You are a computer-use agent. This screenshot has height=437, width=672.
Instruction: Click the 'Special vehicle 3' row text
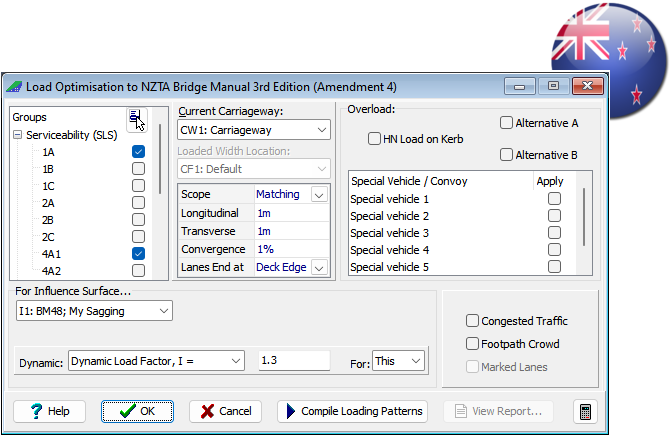pos(389,233)
